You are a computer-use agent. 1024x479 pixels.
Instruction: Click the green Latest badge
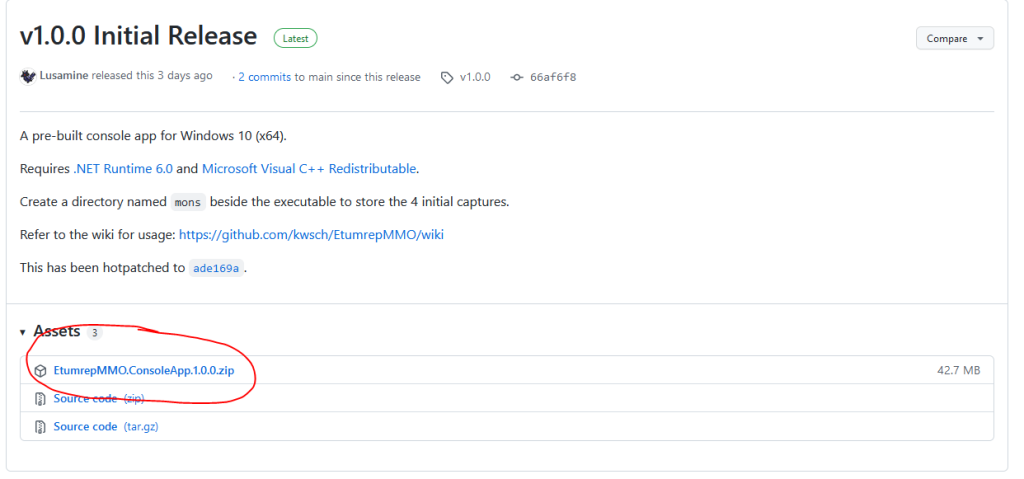[x=295, y=38]
